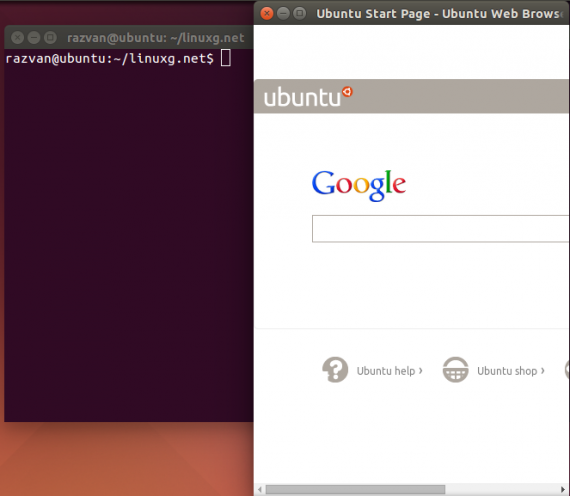Screen dimensions: 570x496
Task: Click the horizontal scrollbar thumb in browser
Action: (x=355, y=489)
